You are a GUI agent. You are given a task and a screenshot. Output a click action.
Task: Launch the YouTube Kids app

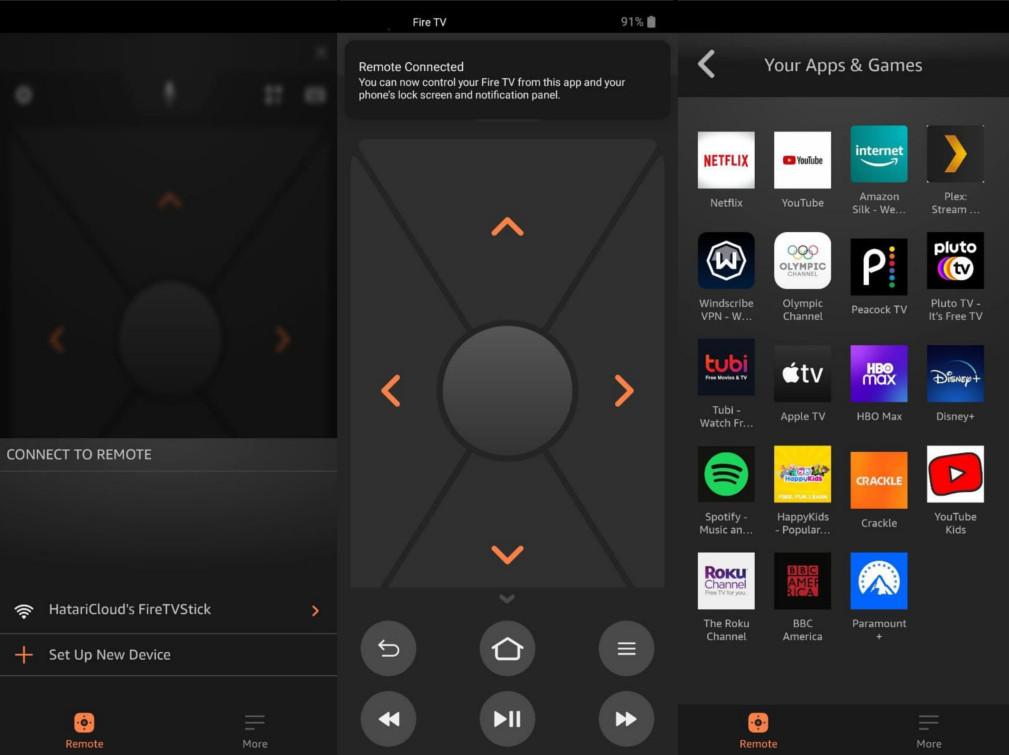(x=955, y=474)
